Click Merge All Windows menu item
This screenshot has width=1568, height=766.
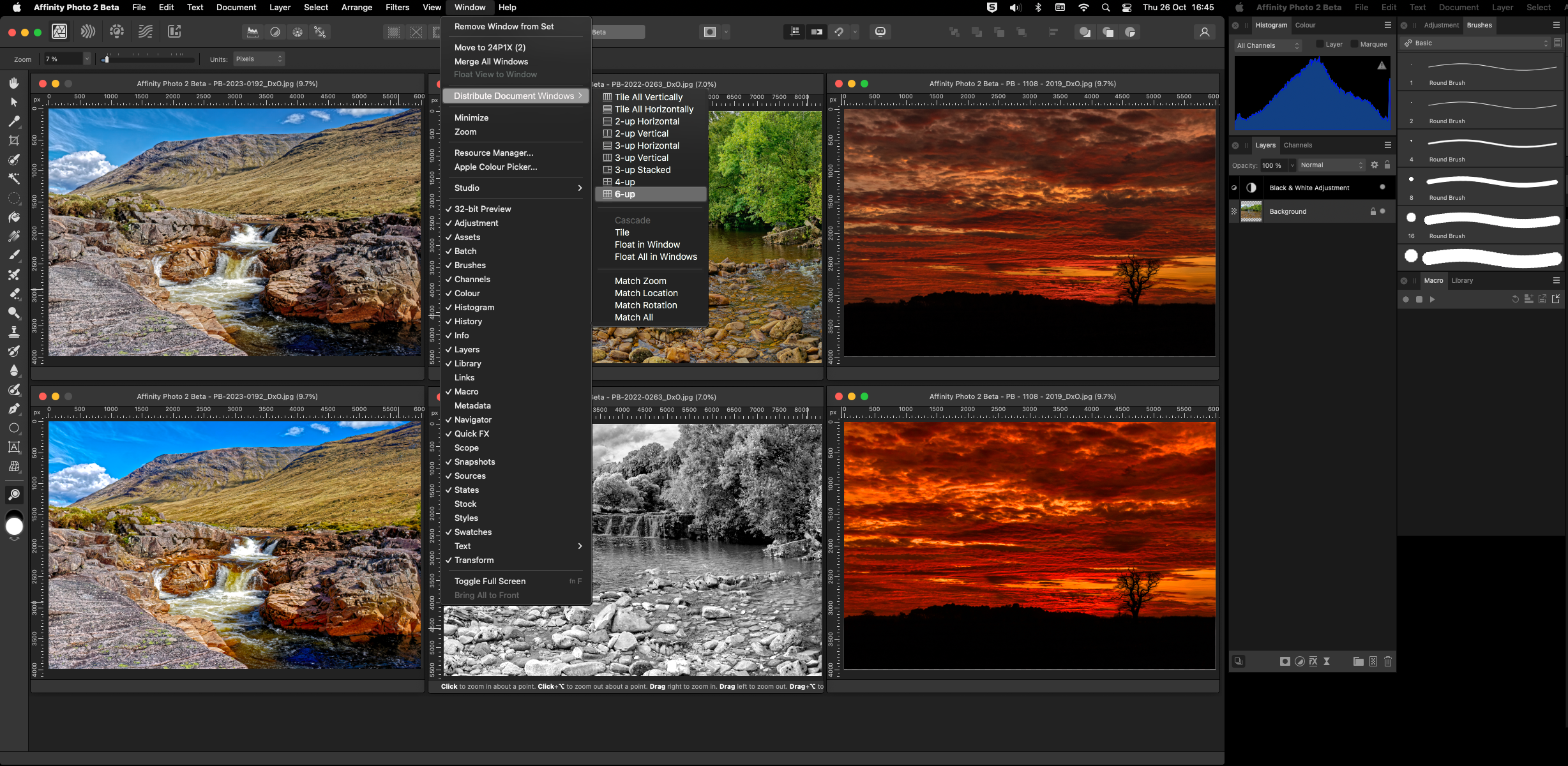click(x=491, y=61)
